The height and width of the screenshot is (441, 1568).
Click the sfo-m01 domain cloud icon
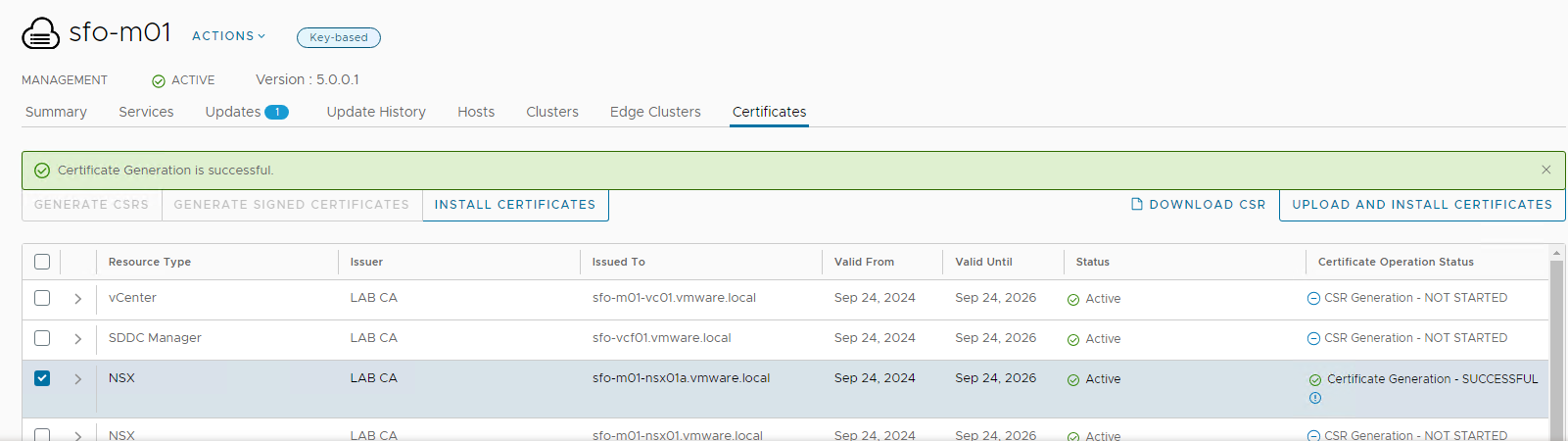coord(40,33)
